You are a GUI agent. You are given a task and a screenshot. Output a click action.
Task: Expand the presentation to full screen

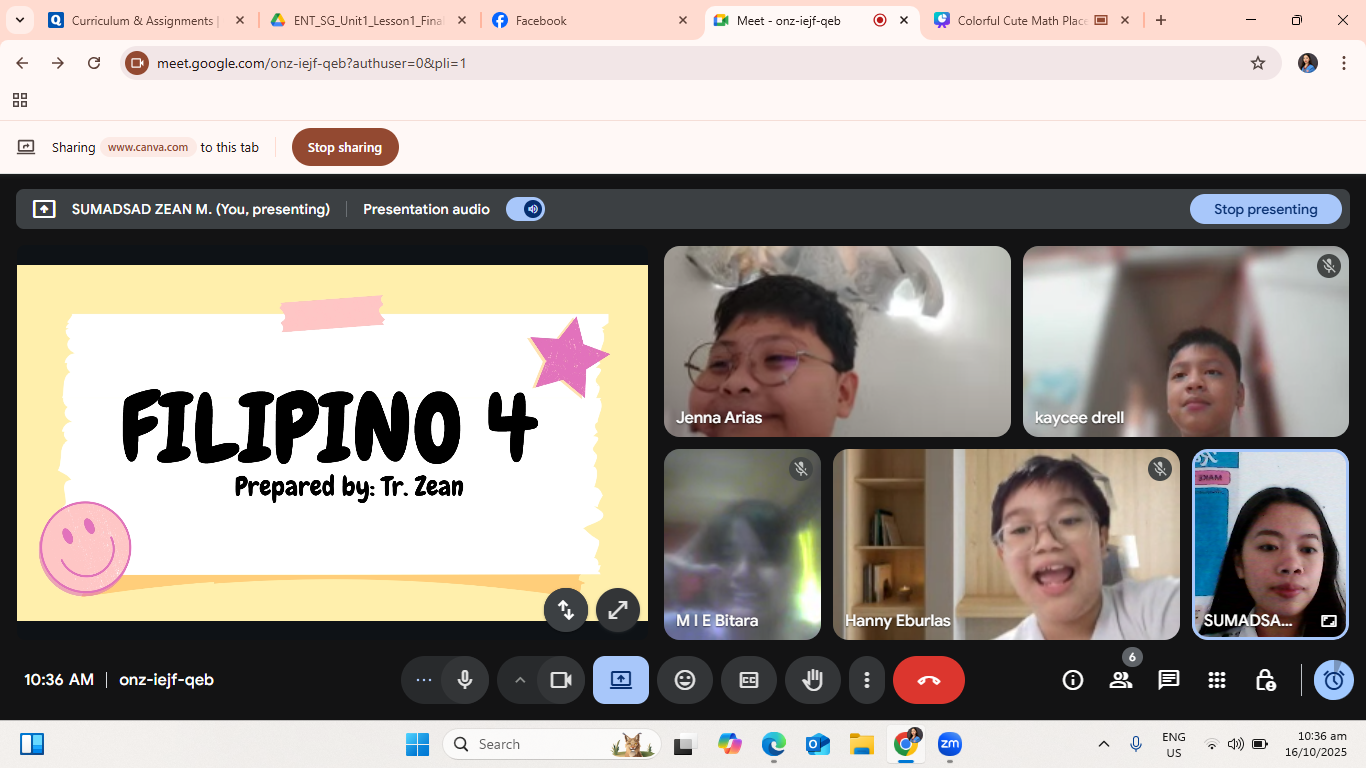[618, 609]
